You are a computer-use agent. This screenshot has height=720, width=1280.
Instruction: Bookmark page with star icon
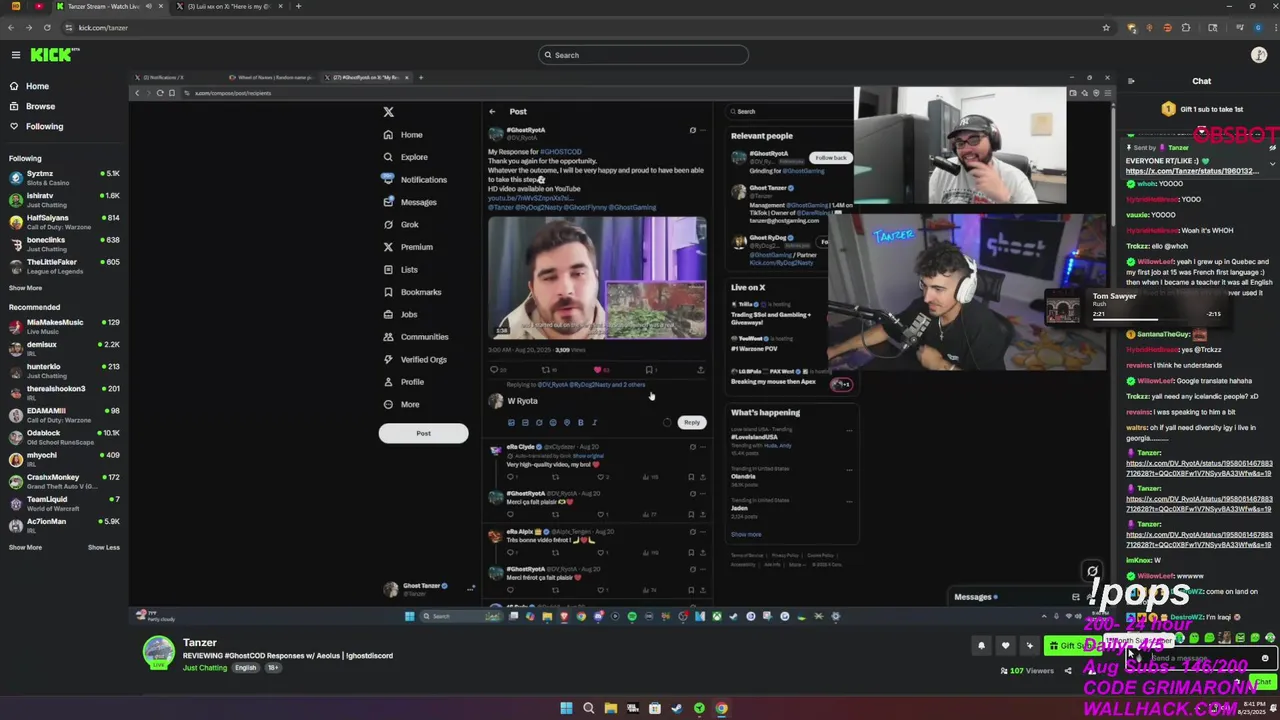click(x=1106, y=28)
